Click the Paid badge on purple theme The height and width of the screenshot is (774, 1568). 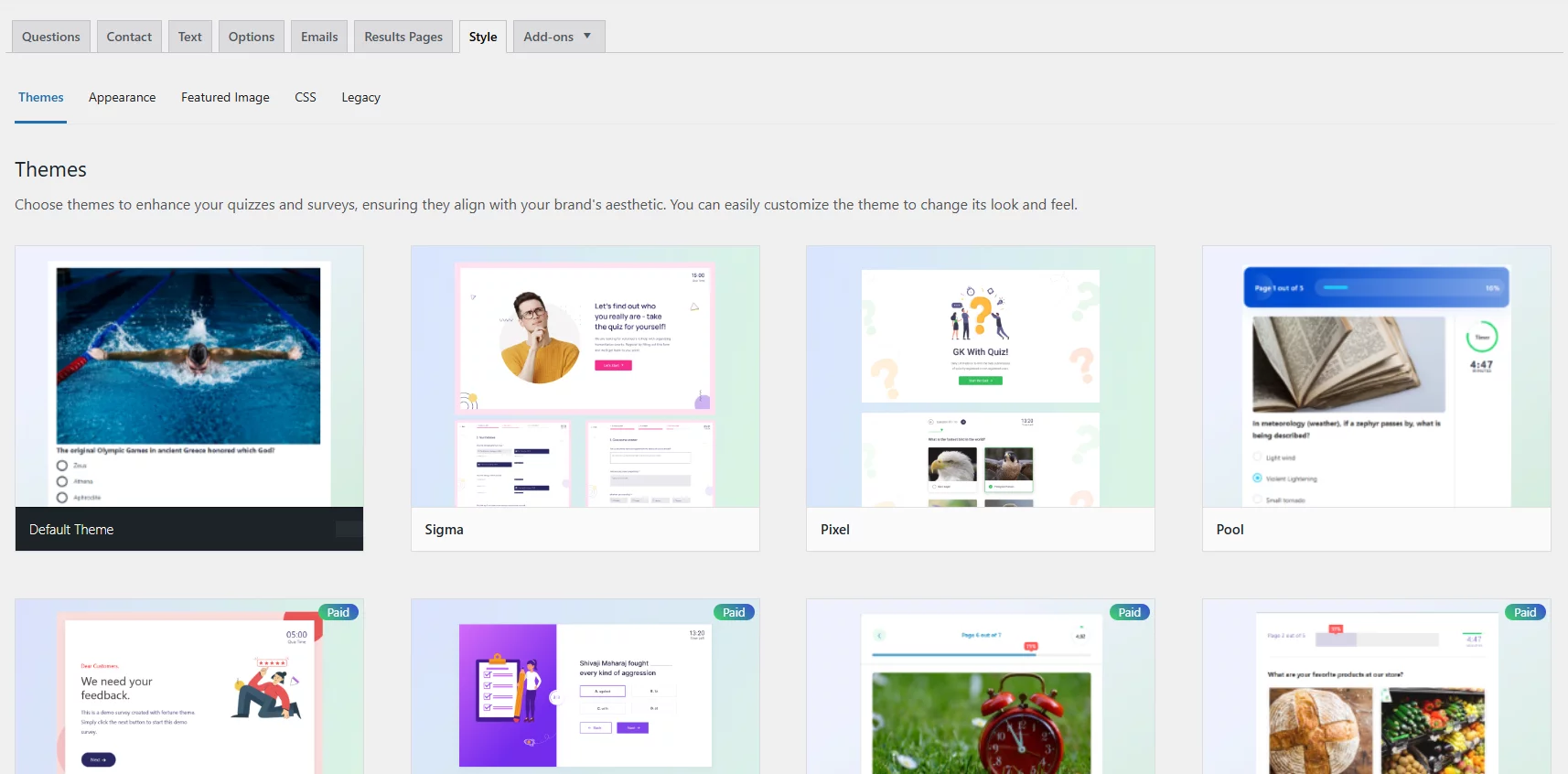coord(734,612)
